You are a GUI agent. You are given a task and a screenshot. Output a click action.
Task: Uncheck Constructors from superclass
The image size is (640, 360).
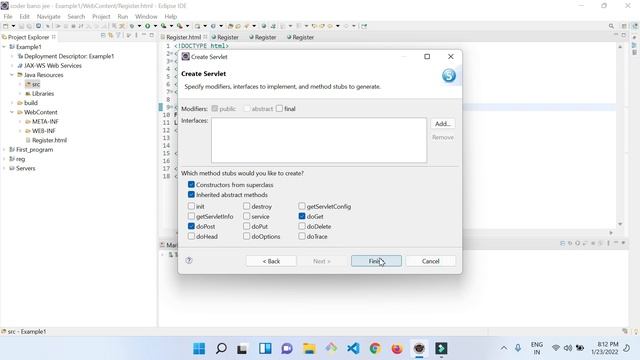point(191,184)
